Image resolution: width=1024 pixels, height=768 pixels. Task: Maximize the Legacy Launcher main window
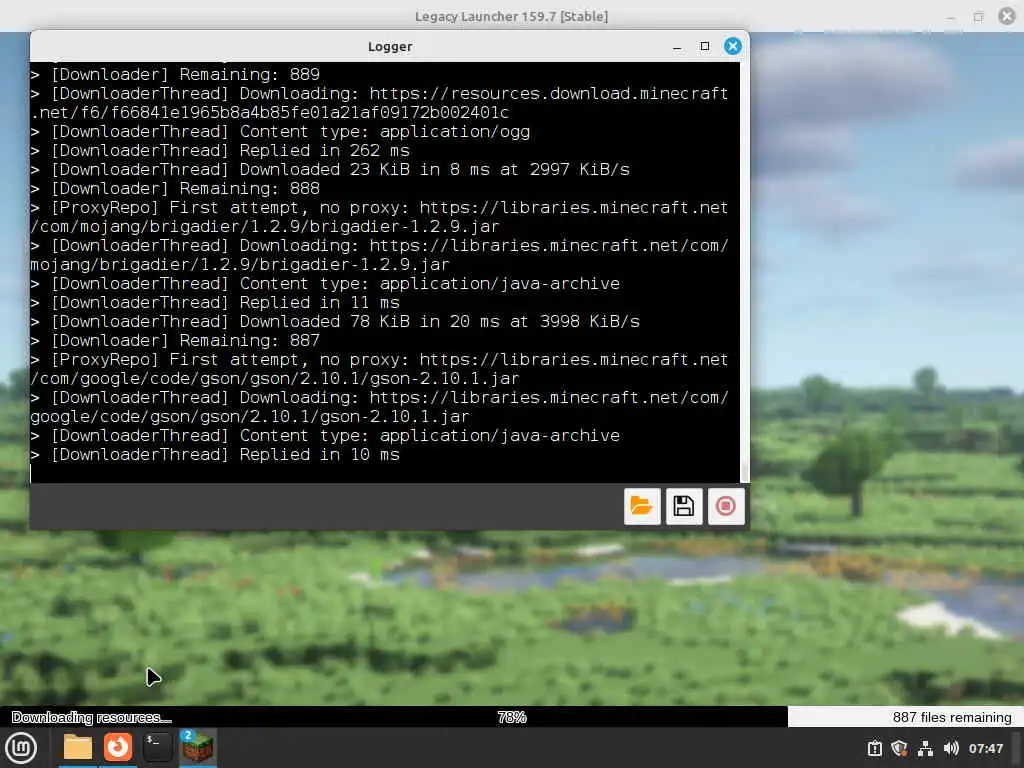point(978,16)
